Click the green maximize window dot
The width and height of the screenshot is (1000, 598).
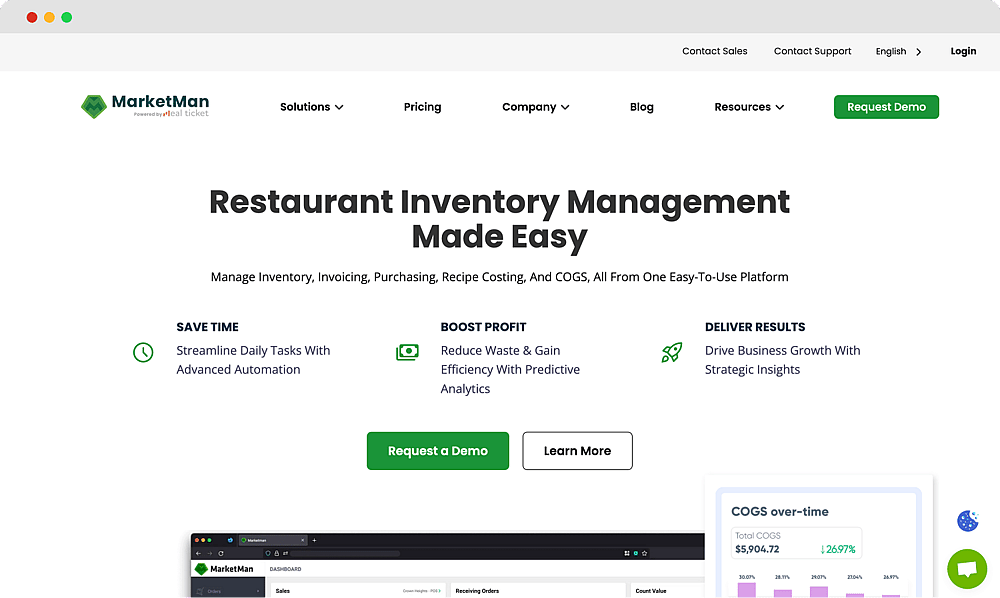tap(66, 17)
